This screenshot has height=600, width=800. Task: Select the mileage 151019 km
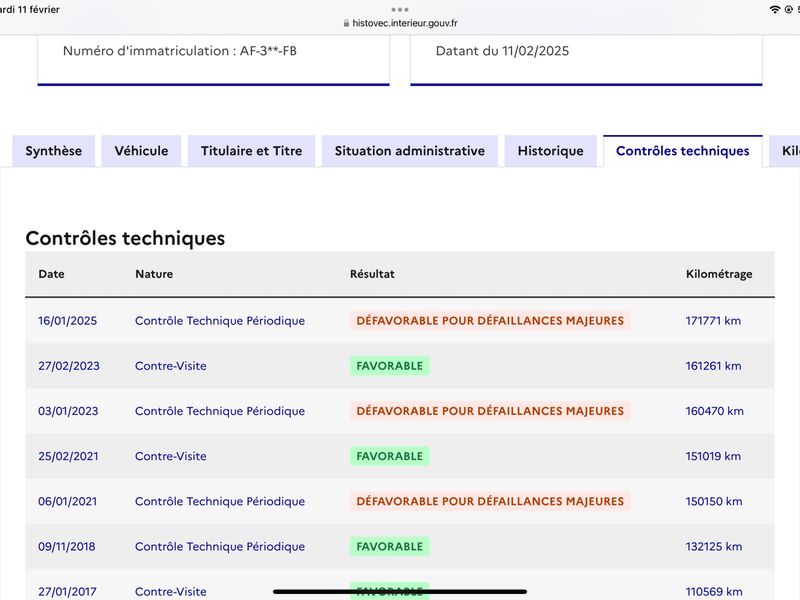coord(713,456)
